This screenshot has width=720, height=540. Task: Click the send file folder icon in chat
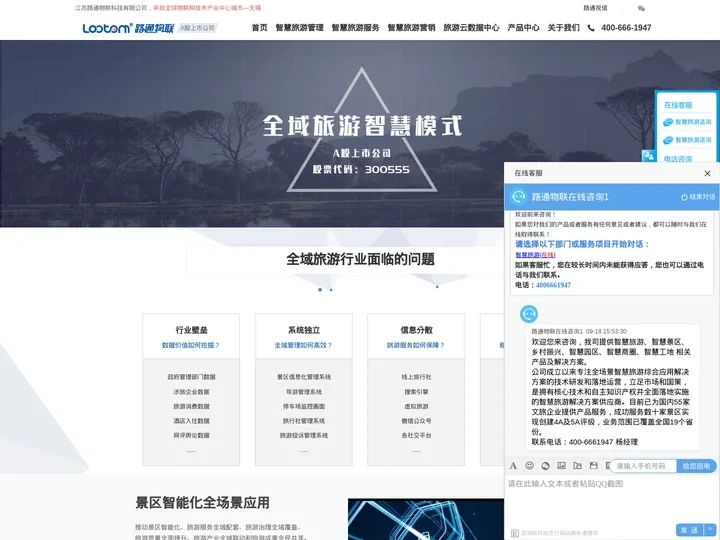tap(577, 466)
